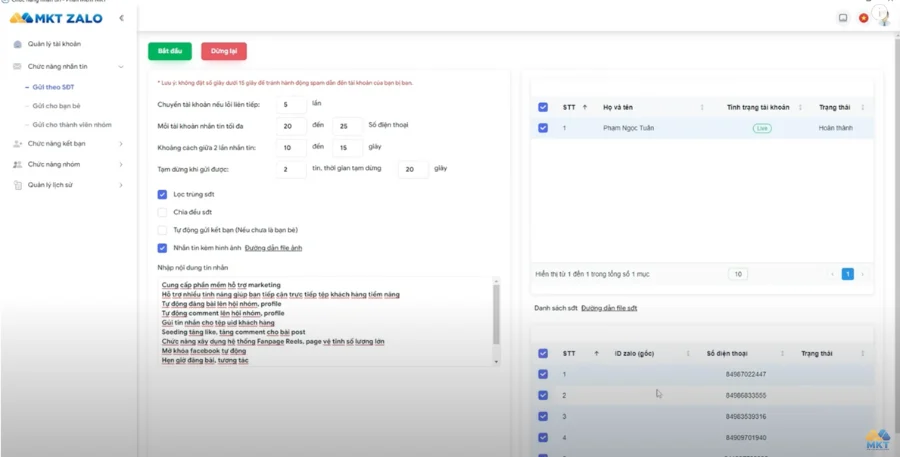
Task: Expand the Chức năng kết bạn menu
Action: [x=121, y=144]
